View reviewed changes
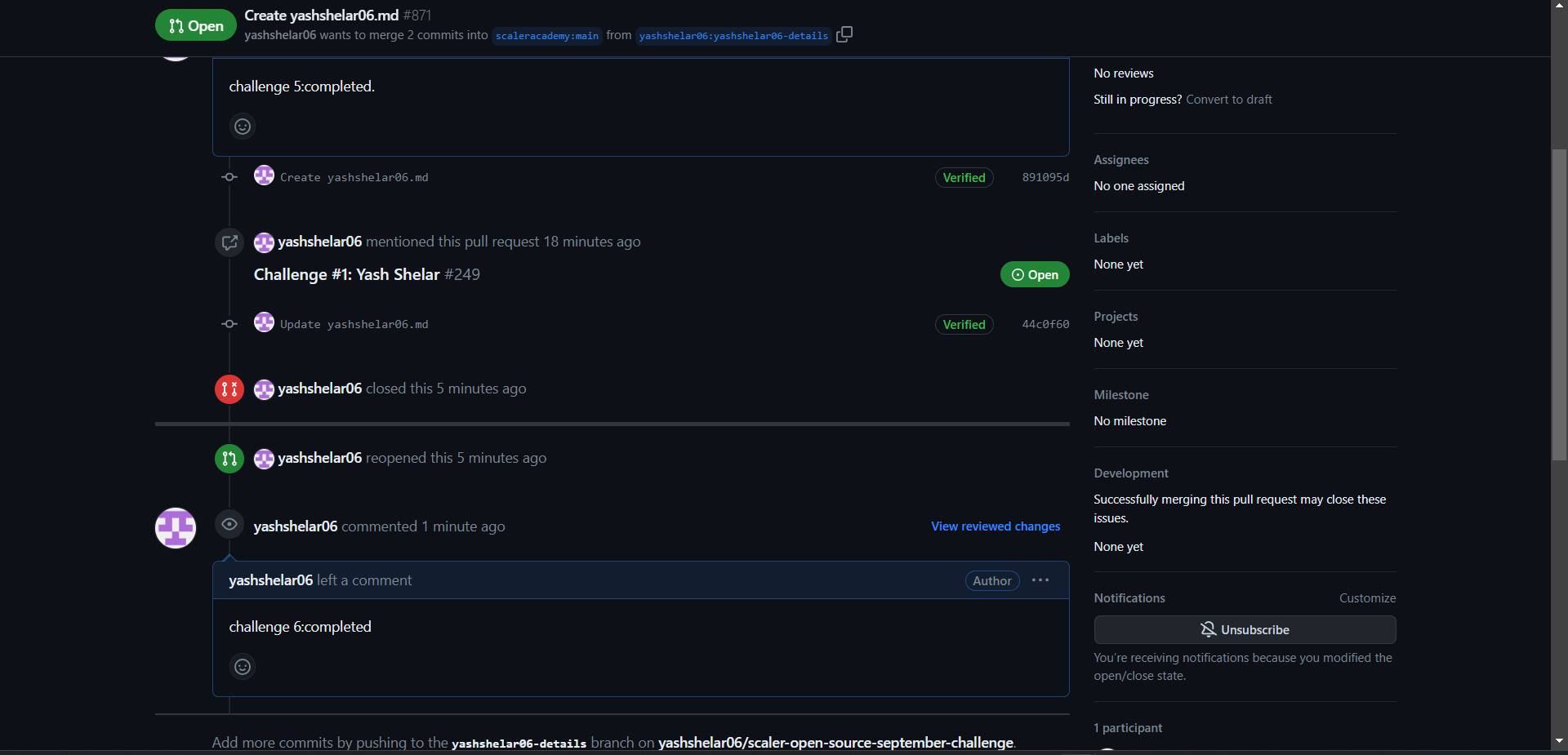Viewport: 1568px width, 755px height. click(995, 526)
